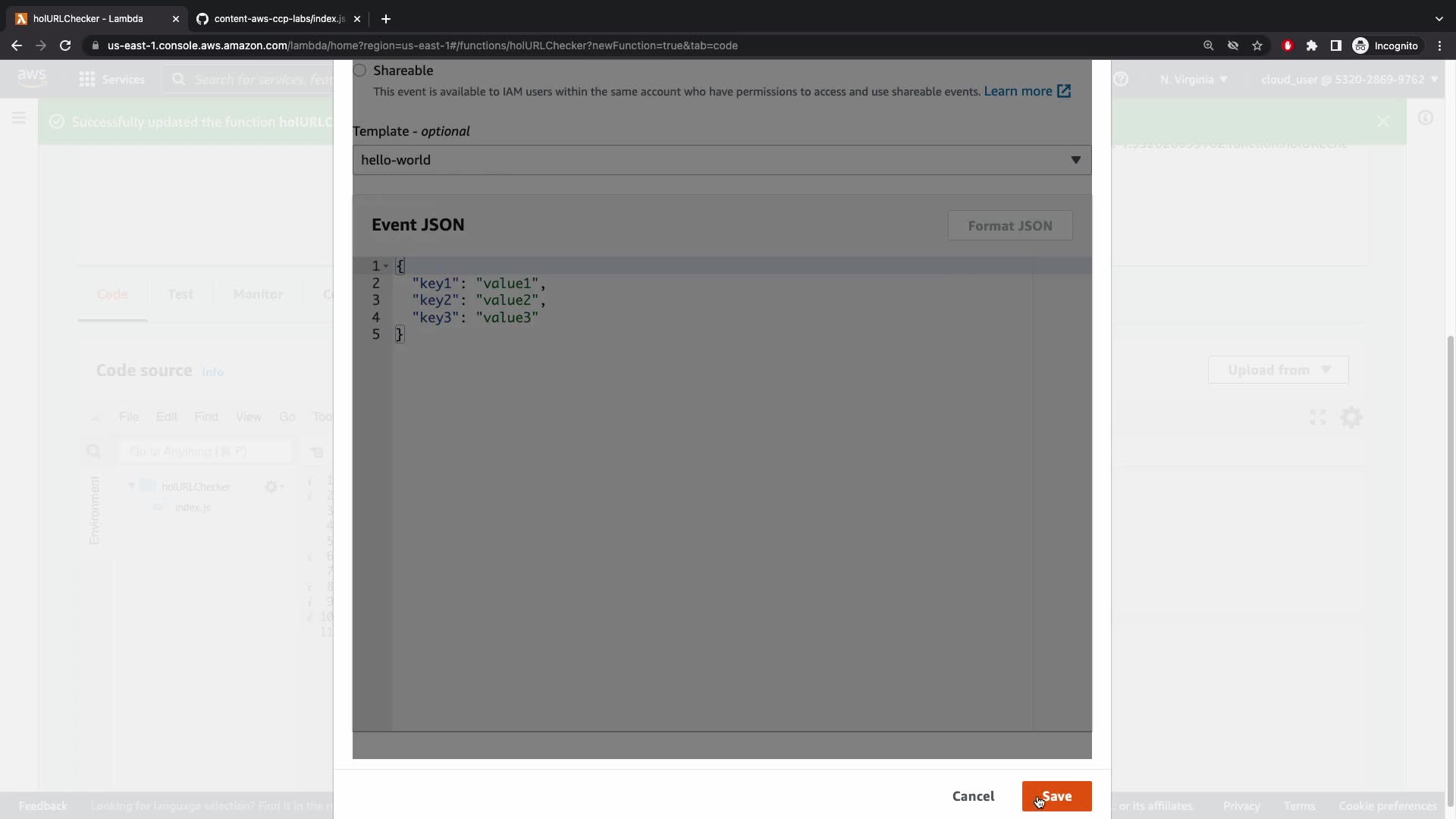Screen dimensions: 1456x819
Task: Open the browser zoom magnifier icon
Action: coord(1209,45)
